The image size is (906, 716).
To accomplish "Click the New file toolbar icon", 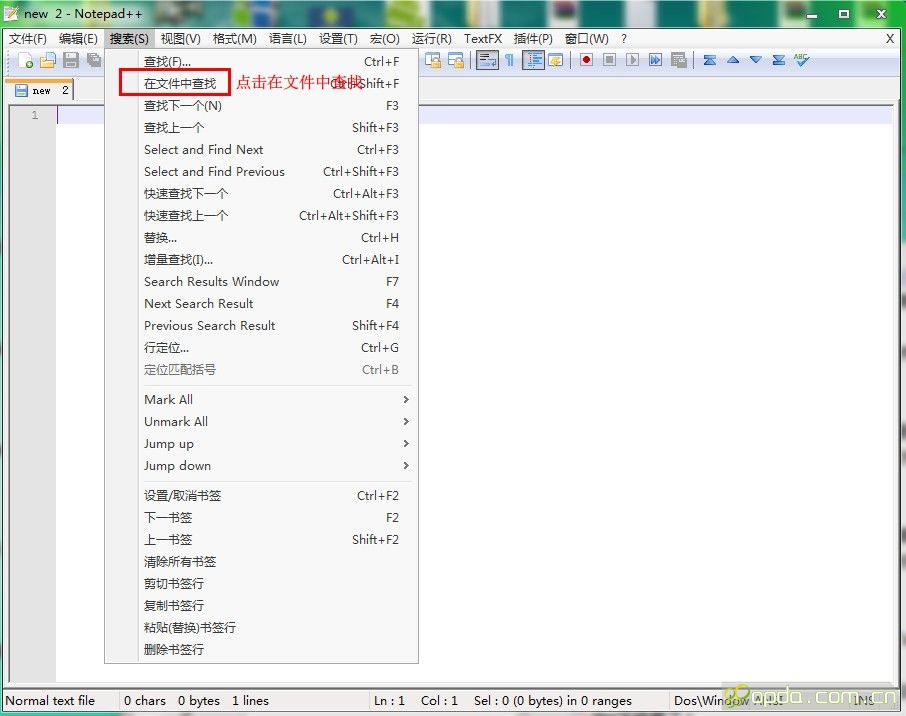I will [27, 61].
